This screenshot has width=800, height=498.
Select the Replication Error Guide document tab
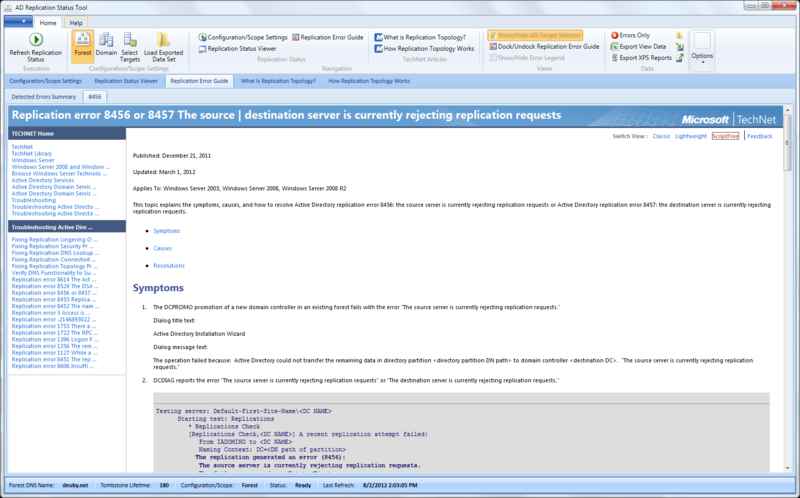click(199, 81)
